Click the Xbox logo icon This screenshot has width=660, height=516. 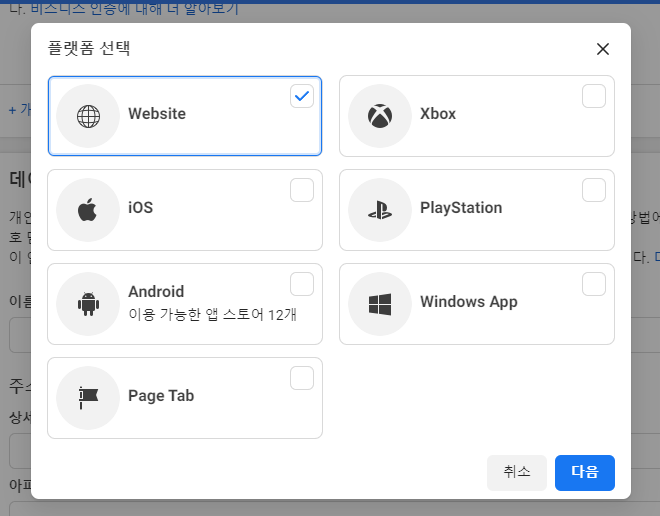[380, 116]
